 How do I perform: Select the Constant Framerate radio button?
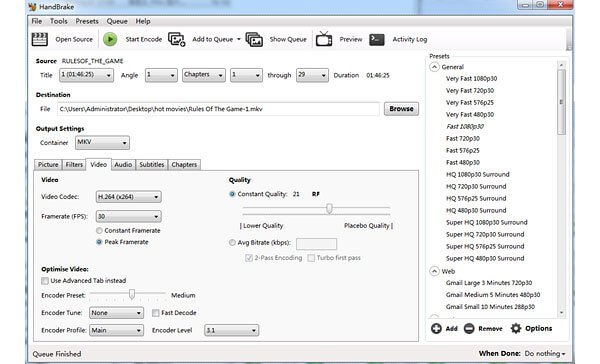[99, 230]
